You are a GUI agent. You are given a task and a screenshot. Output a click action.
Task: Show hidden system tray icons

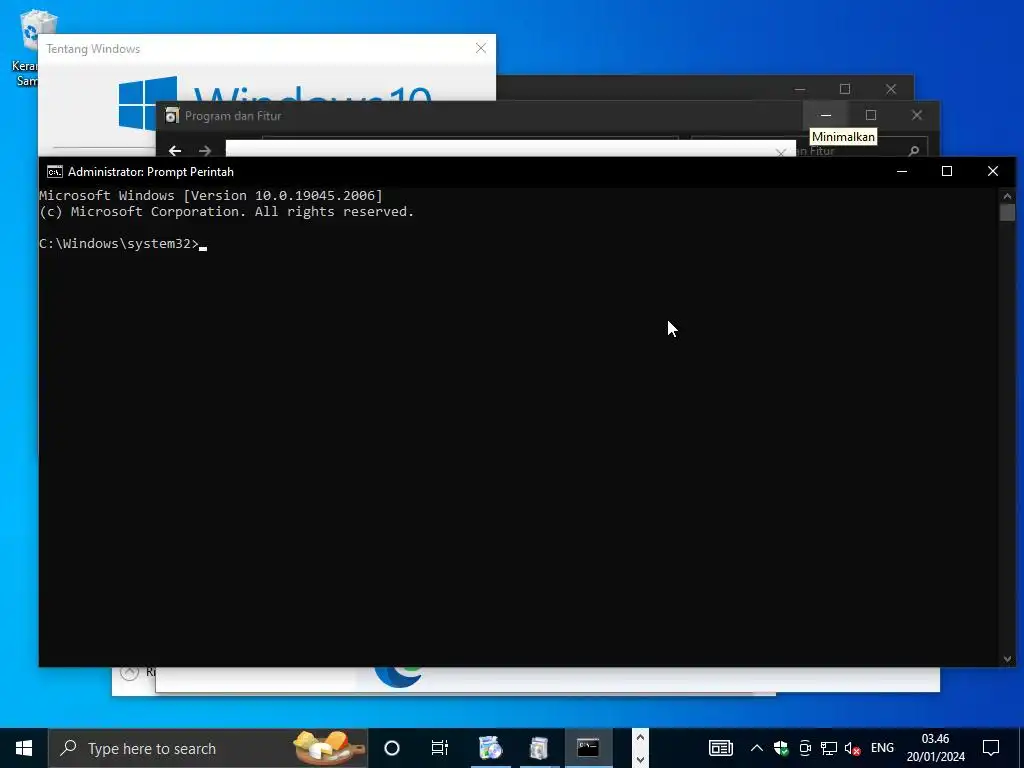point(756,748)
